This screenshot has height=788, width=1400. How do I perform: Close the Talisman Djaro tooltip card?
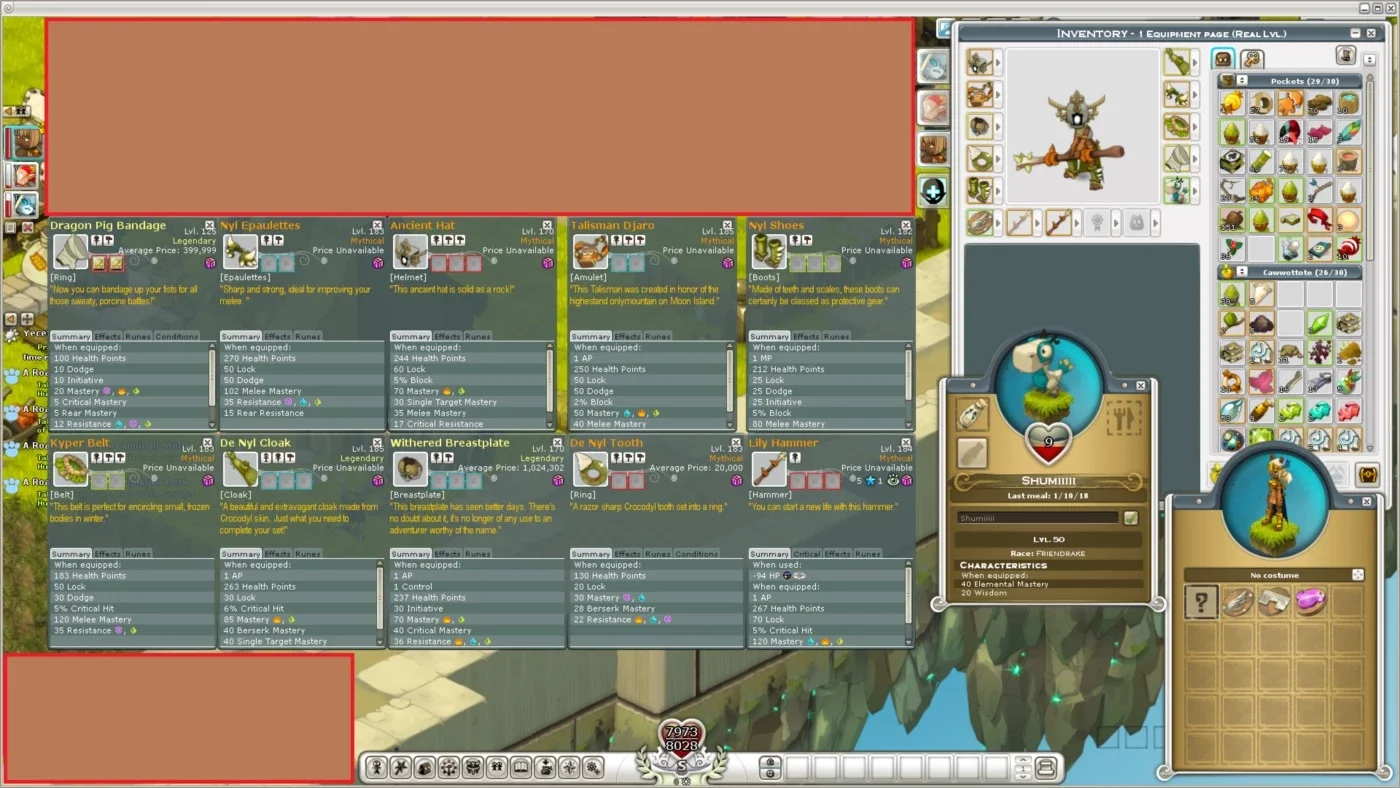pos(728,226)
